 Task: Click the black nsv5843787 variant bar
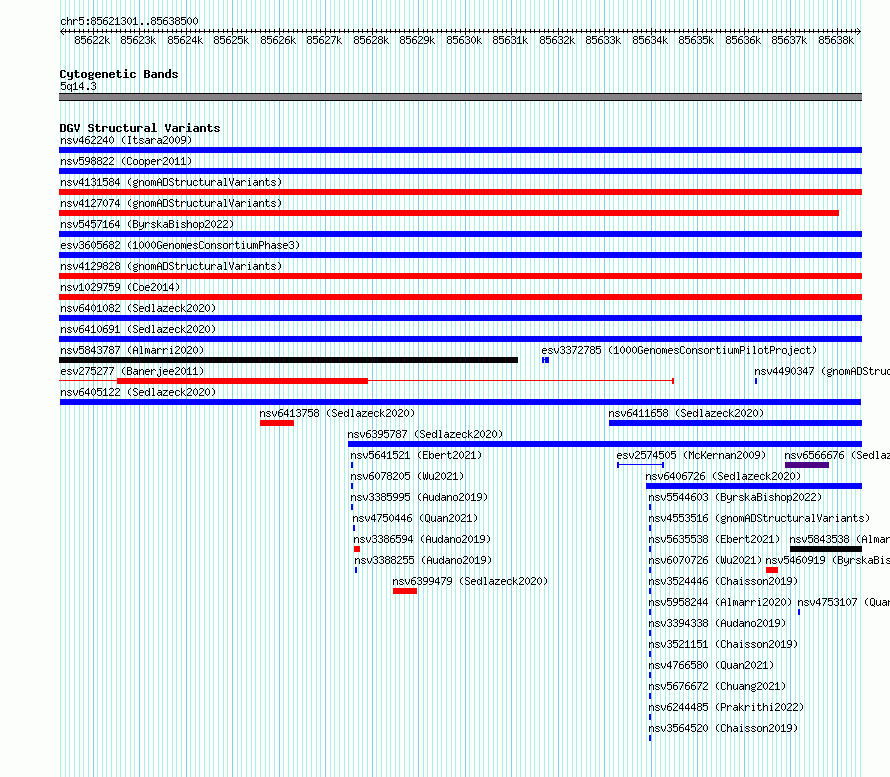(x=288, y=360)
